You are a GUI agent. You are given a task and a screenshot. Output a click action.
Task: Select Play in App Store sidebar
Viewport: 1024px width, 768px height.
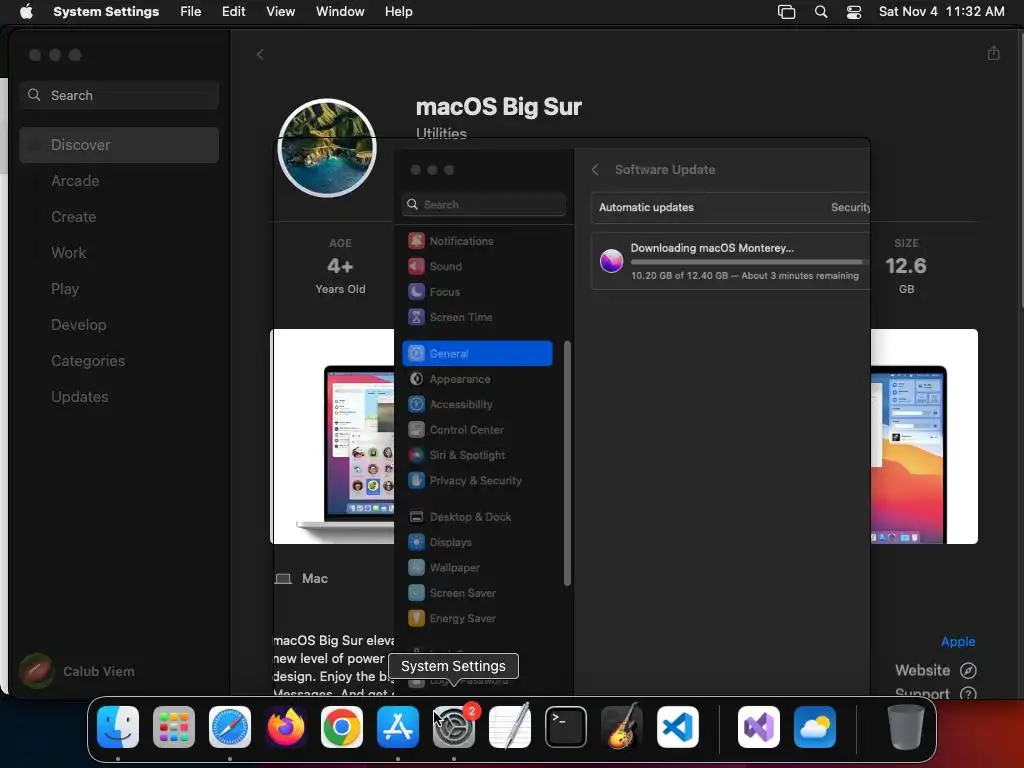[119, 289]
